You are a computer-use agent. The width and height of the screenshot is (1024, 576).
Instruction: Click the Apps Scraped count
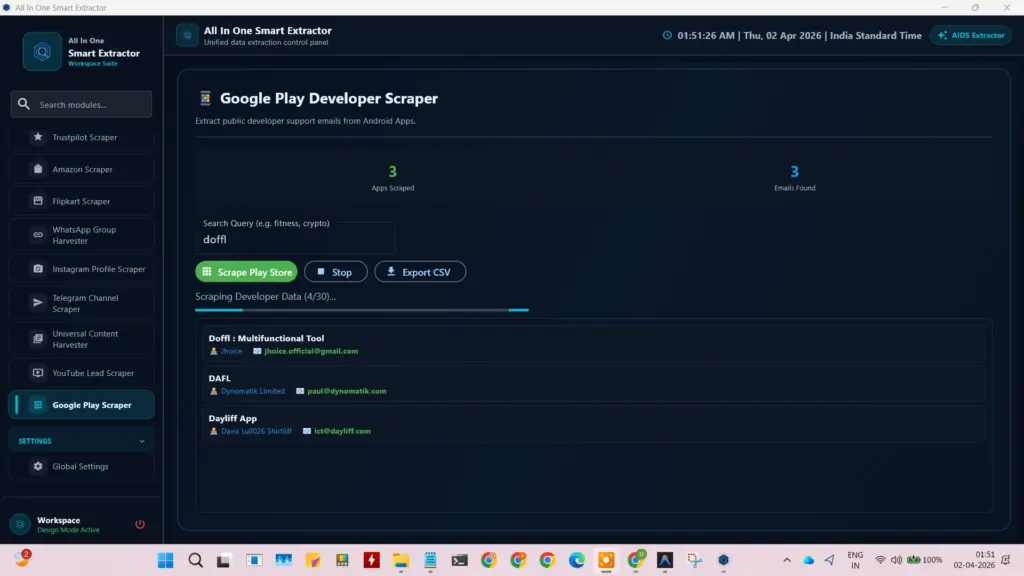(392, 171)
